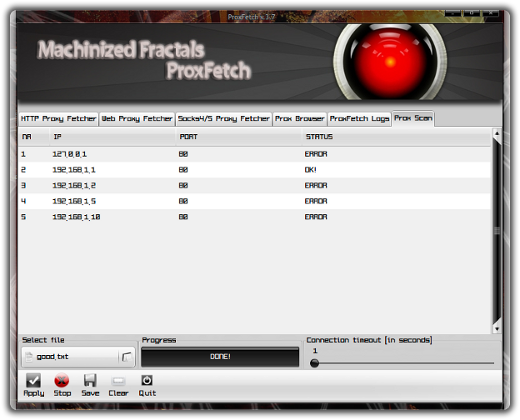
Task: Click ERROR status of row 3
Action: 316,186
